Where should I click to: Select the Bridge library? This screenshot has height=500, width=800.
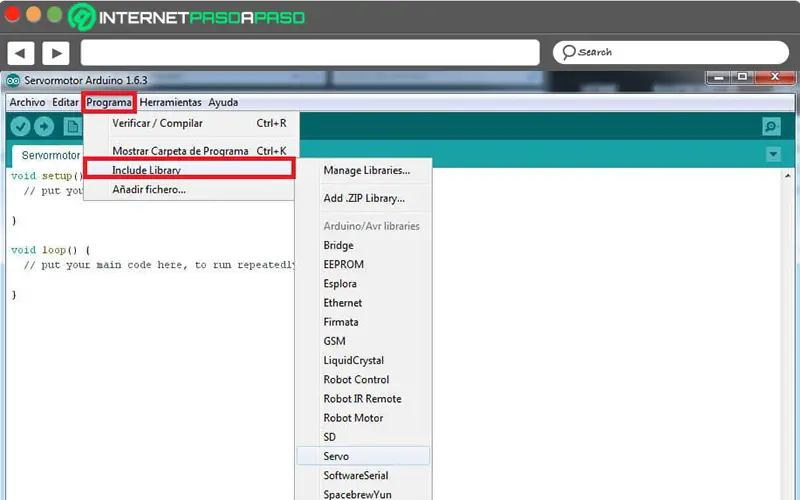click(x=364, y=245)
